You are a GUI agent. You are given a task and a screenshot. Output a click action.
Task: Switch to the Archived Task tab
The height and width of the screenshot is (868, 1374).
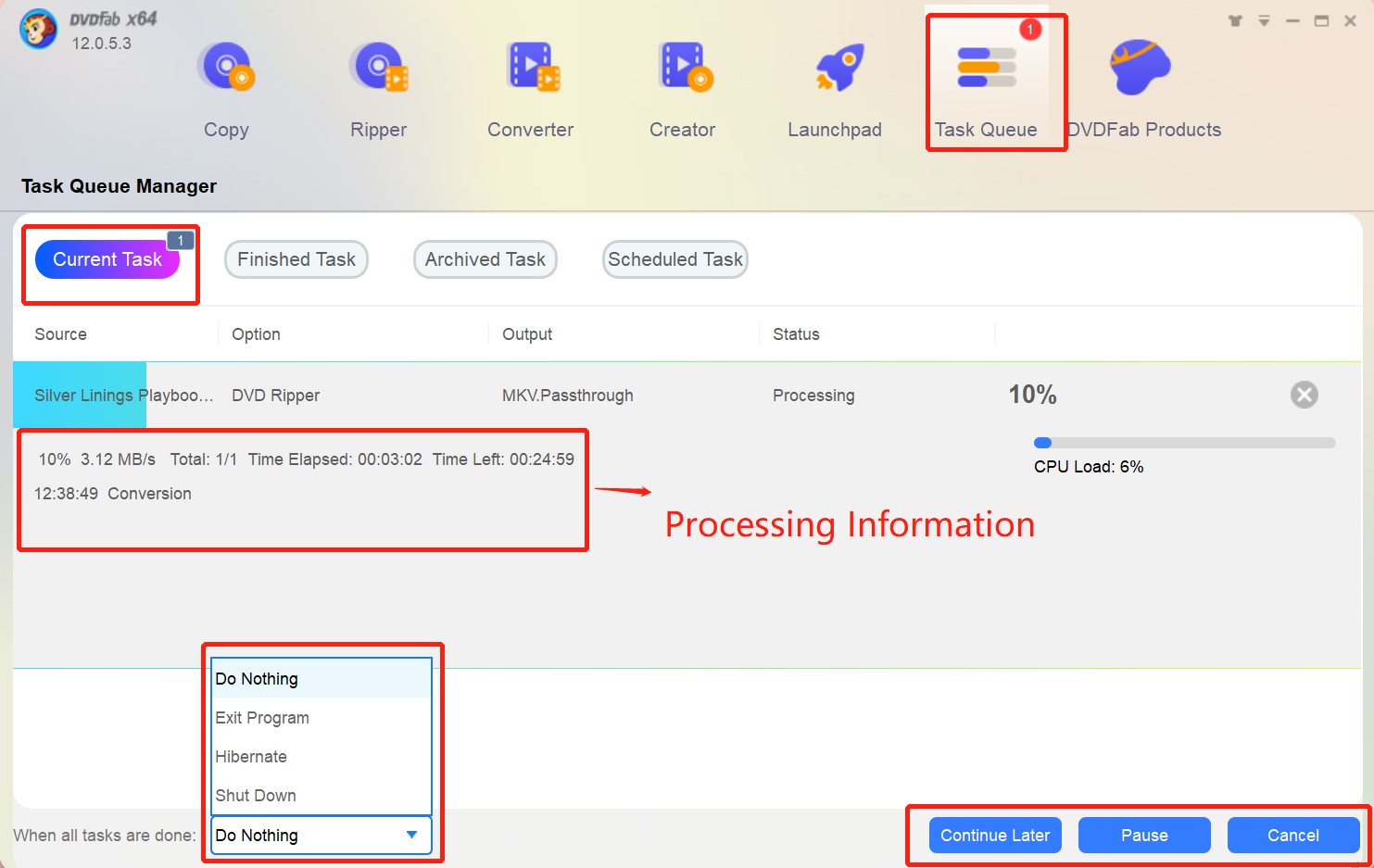[485, 259]
